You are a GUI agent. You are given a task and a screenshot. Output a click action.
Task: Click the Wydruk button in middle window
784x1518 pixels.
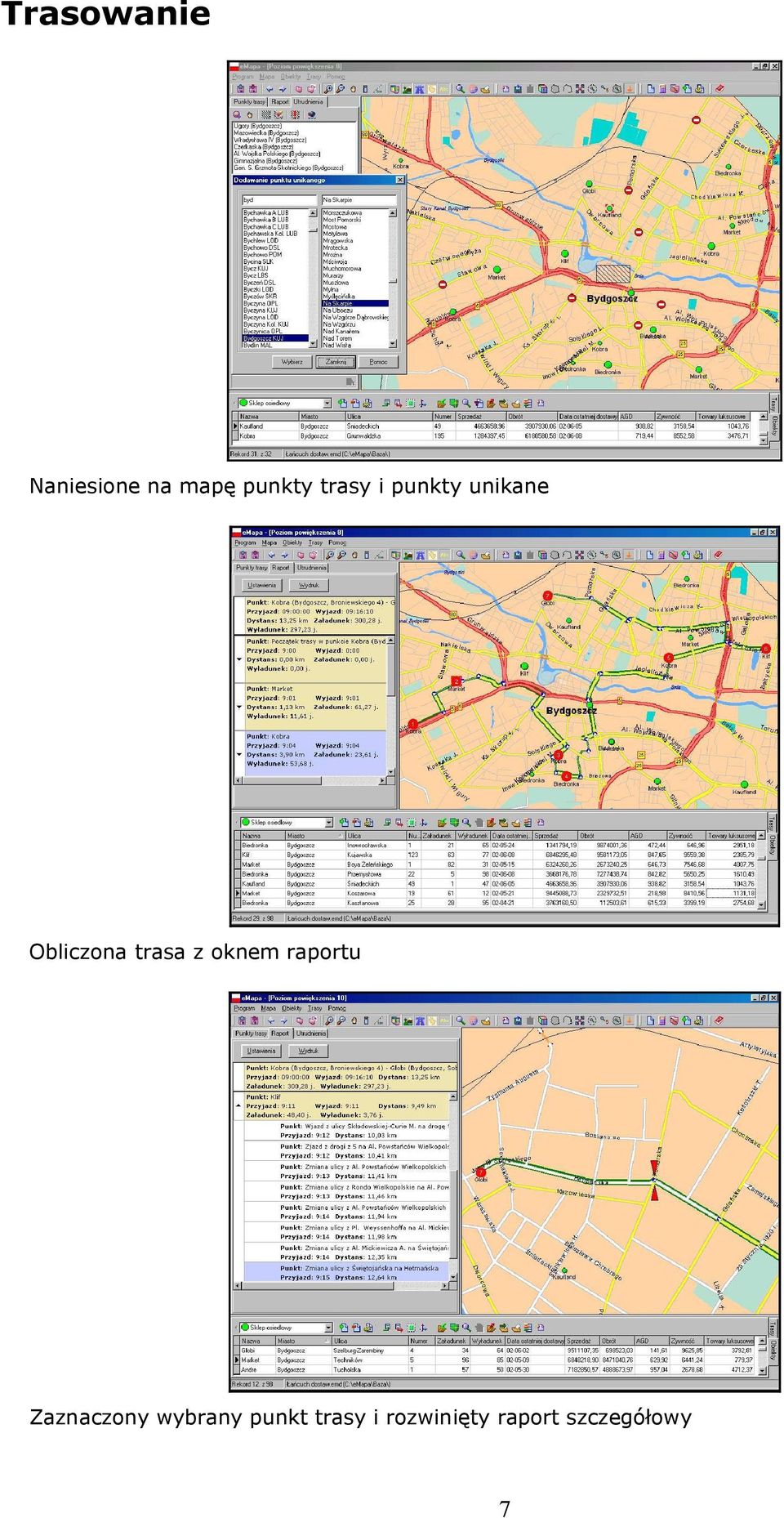(x=309, y=585)
